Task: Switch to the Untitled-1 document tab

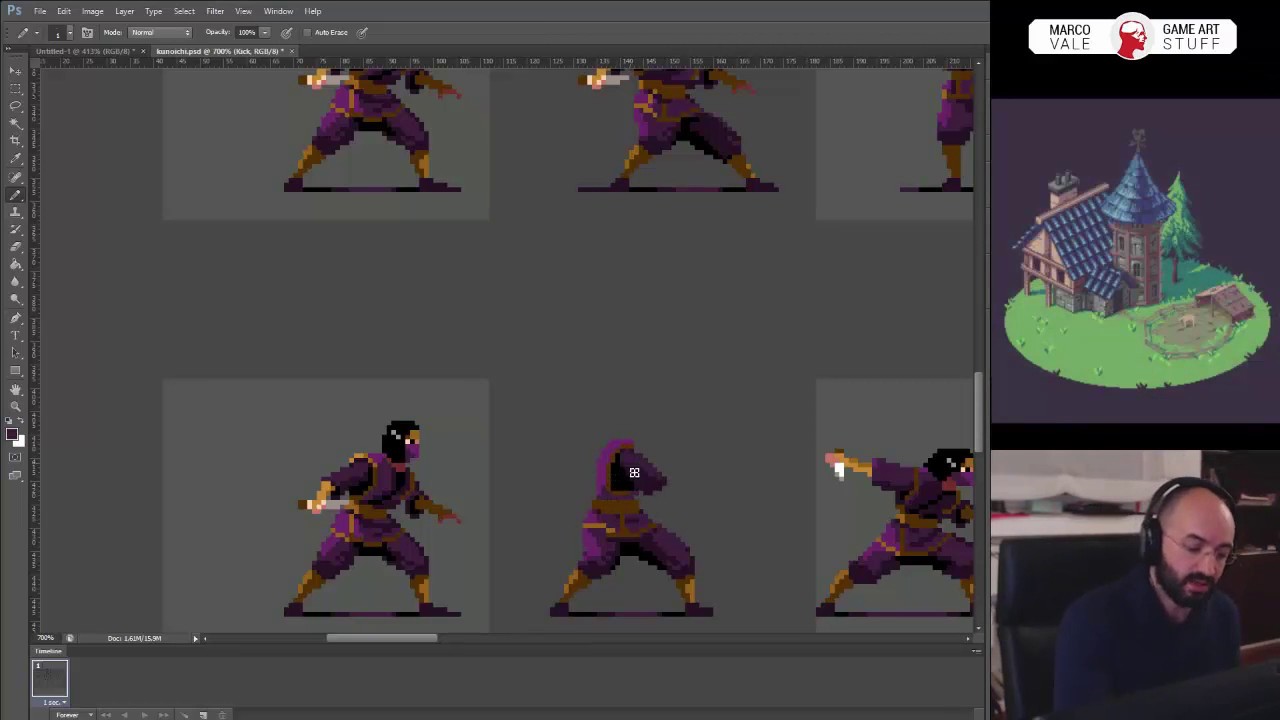Action: point(85,51)
